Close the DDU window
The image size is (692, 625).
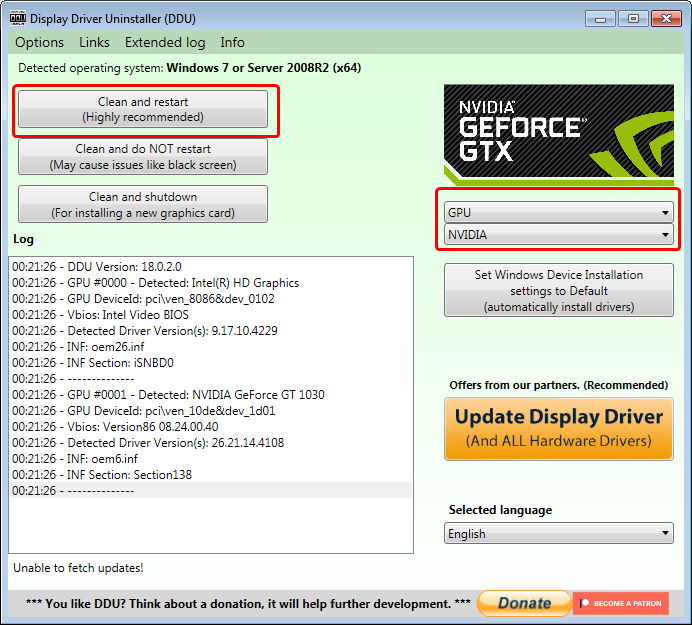666,19
